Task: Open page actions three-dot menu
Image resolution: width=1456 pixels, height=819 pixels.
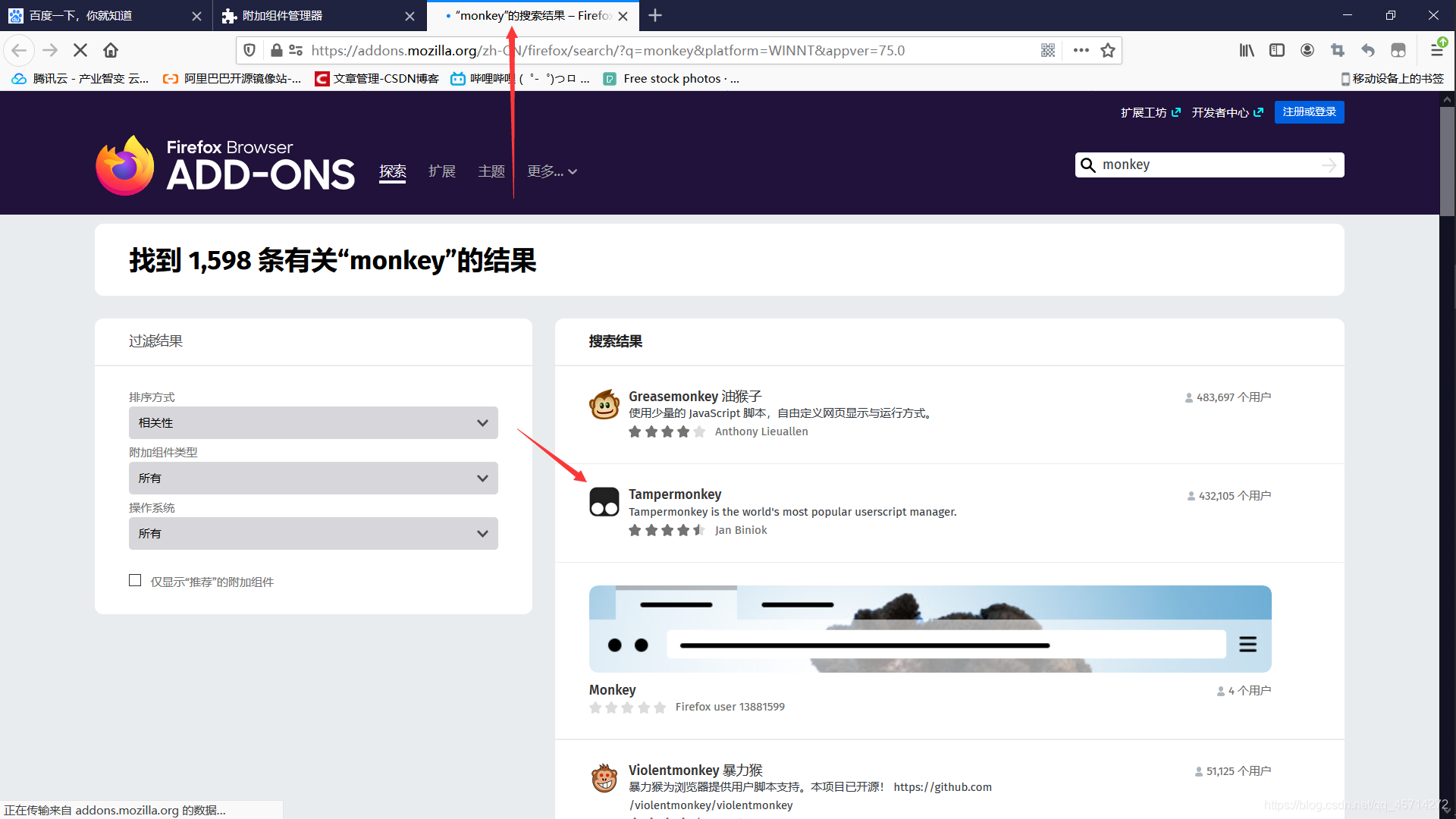Action: point(1081,51)
